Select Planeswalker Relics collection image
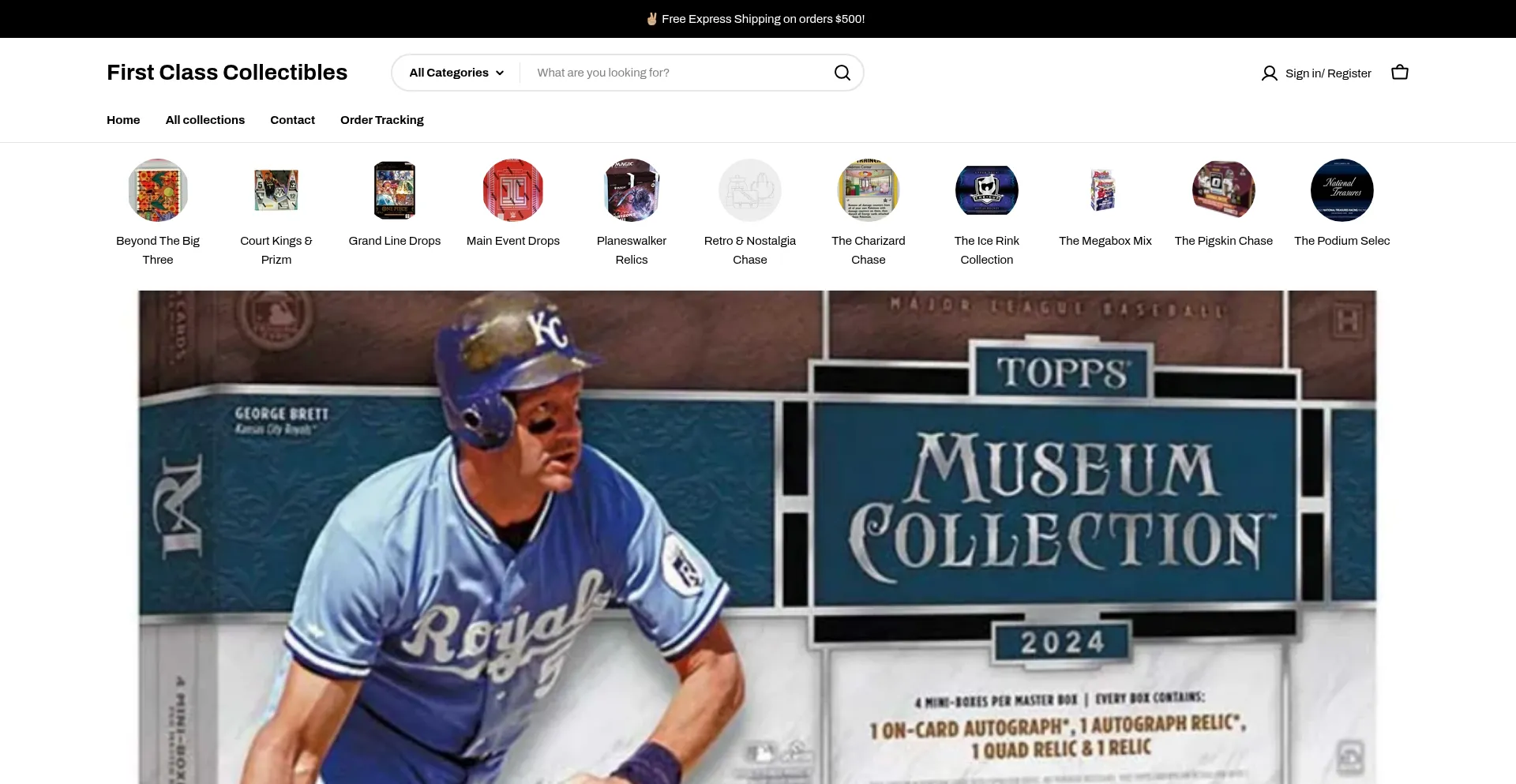 click(x=632, y=190)
